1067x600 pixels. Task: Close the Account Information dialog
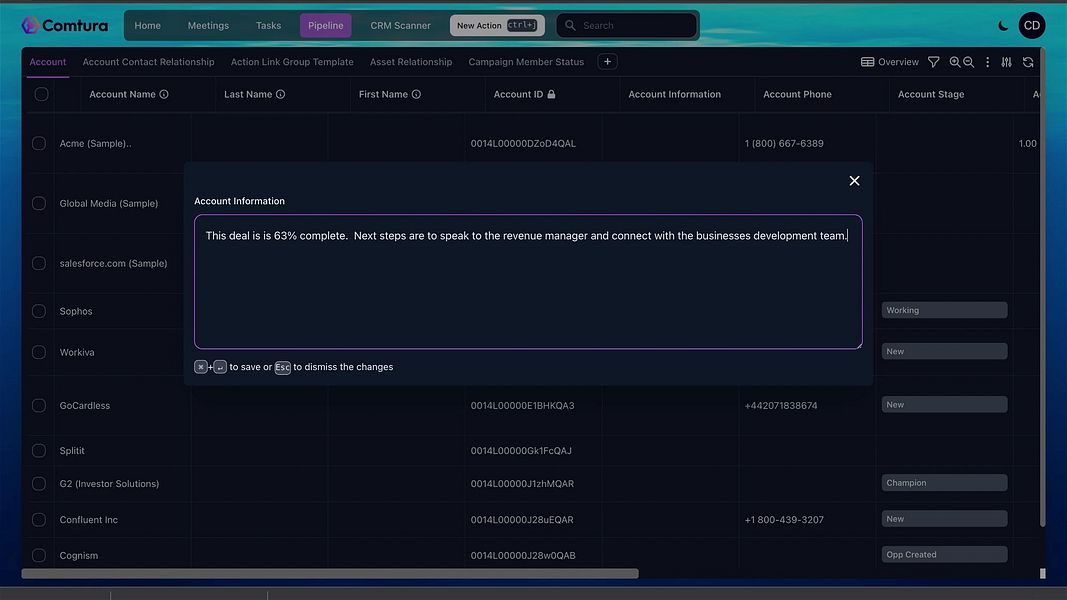click(854, 181)
